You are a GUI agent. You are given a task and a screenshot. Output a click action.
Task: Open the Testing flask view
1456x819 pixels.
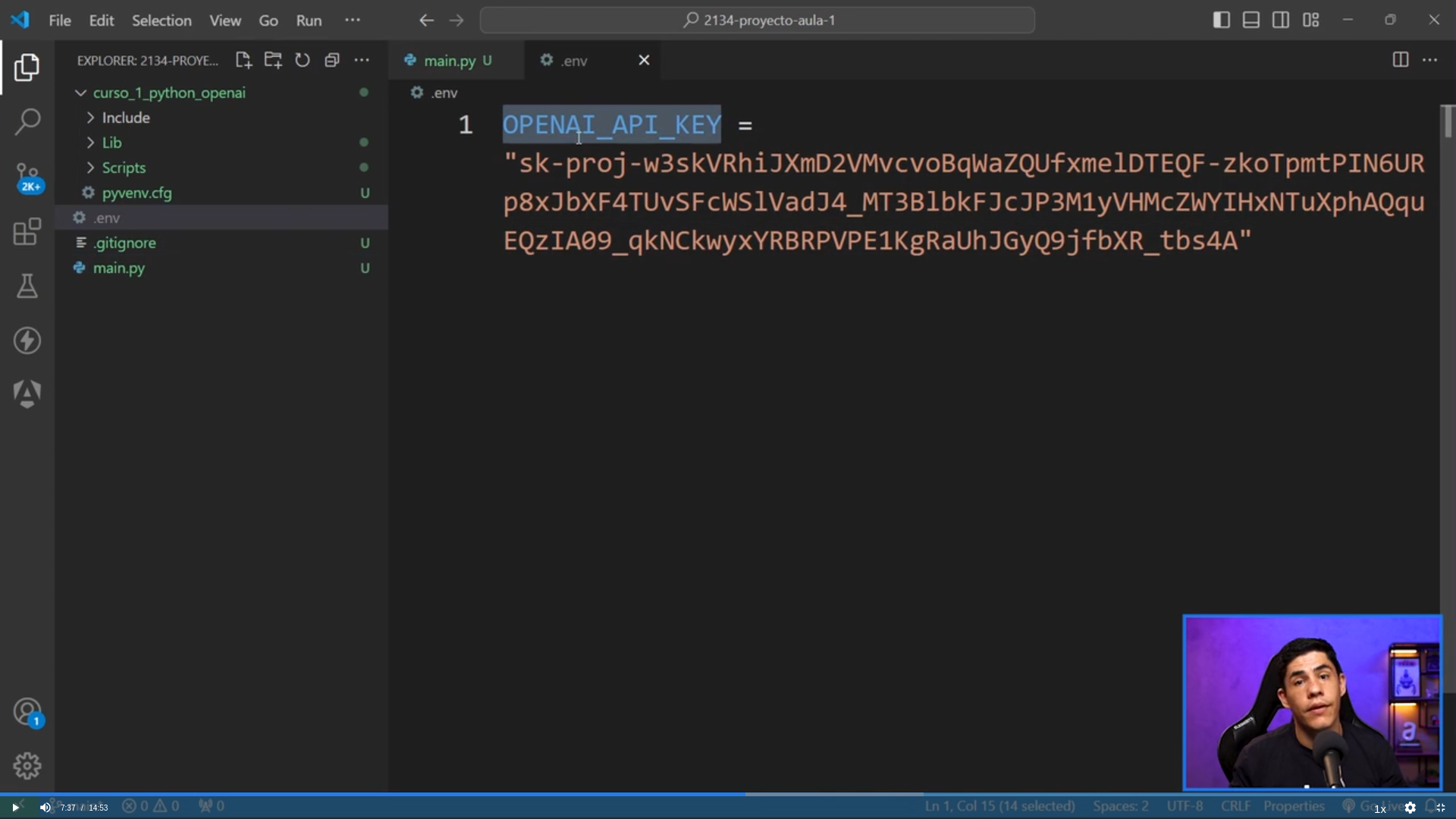27,286
